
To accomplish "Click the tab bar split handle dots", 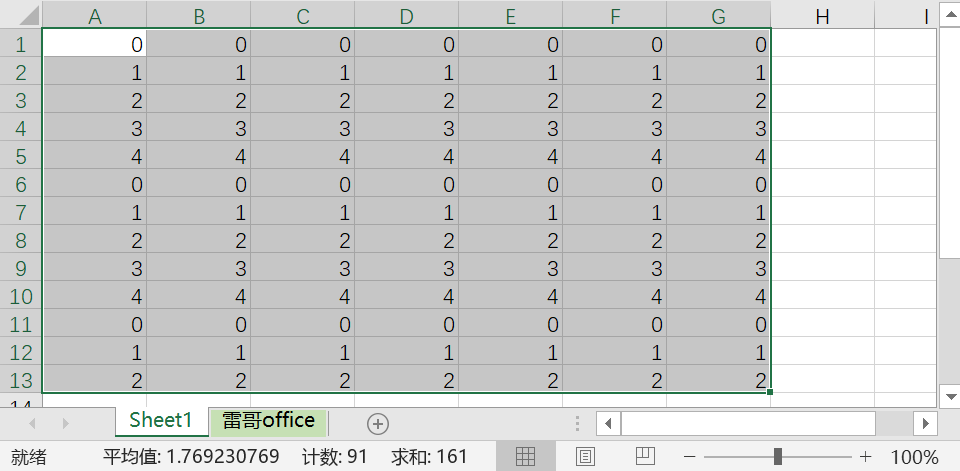I will pyautogui.click(x=577, y=423).
